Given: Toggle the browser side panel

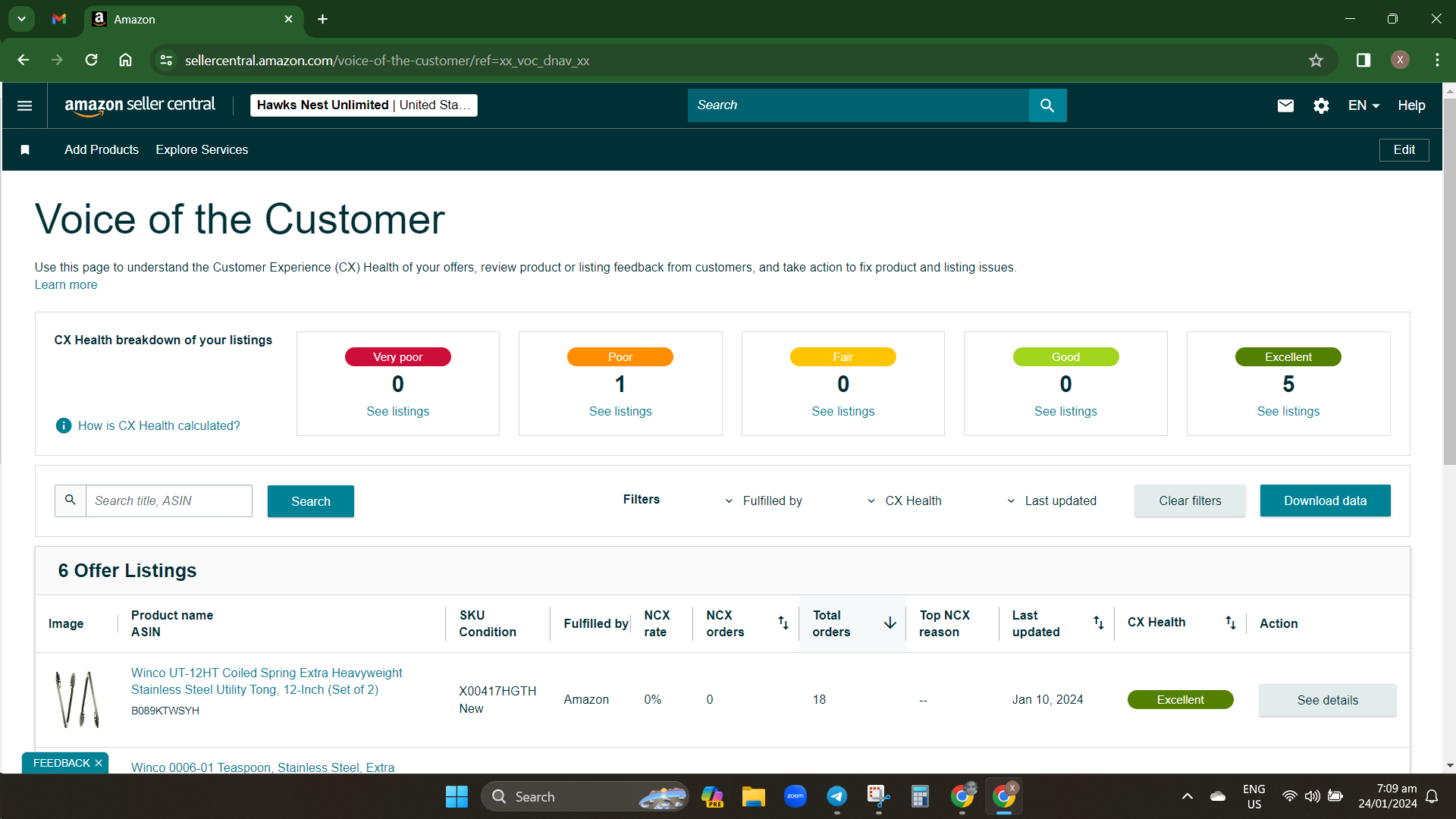Looking at the screenshot, I should (1363, 60).
